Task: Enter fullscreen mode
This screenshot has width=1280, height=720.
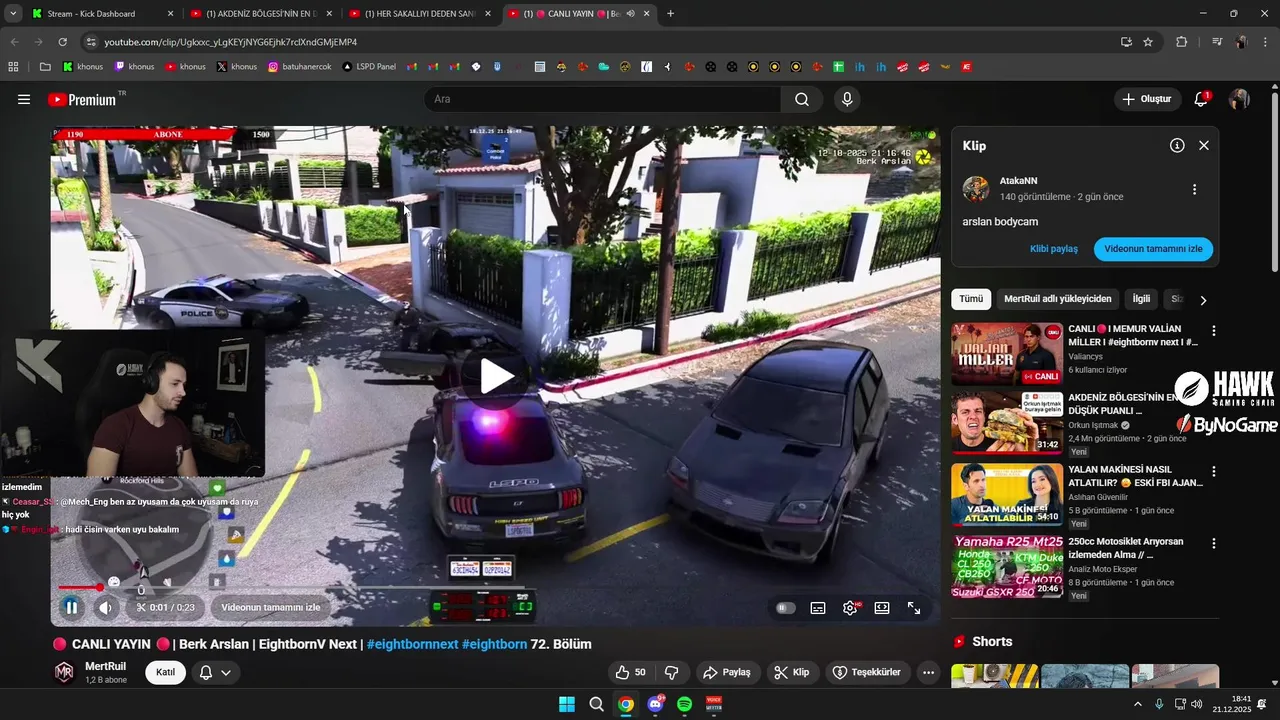Action: pyautogui.click(x=914, y=607)
